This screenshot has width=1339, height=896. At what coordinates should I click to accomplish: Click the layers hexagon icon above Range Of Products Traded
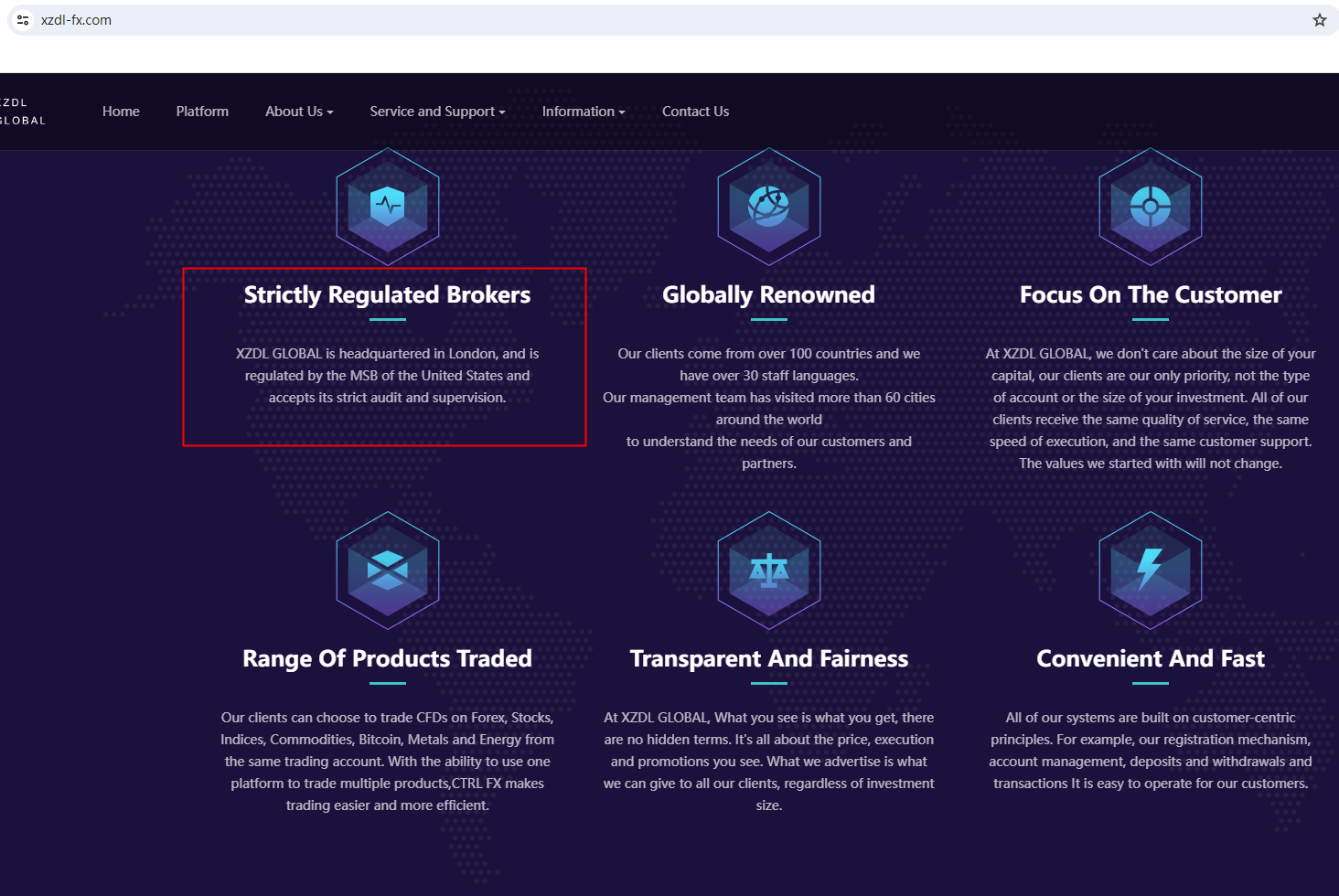tap(388, 571)
